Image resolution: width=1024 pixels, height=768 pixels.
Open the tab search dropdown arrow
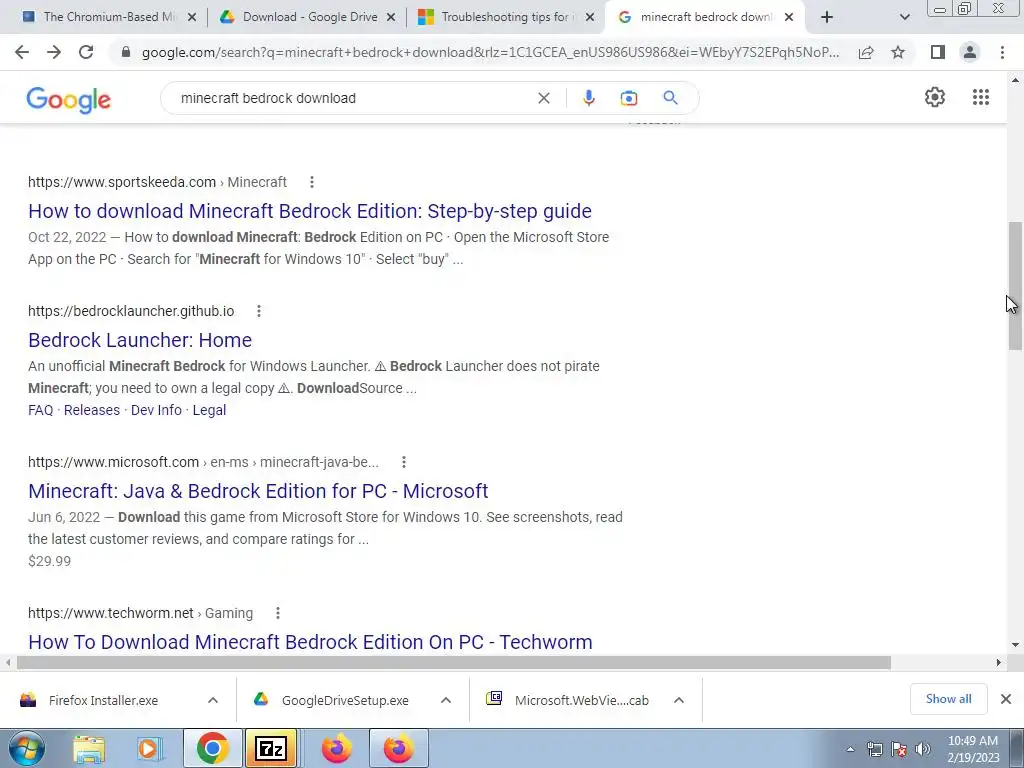pos(904,17)
